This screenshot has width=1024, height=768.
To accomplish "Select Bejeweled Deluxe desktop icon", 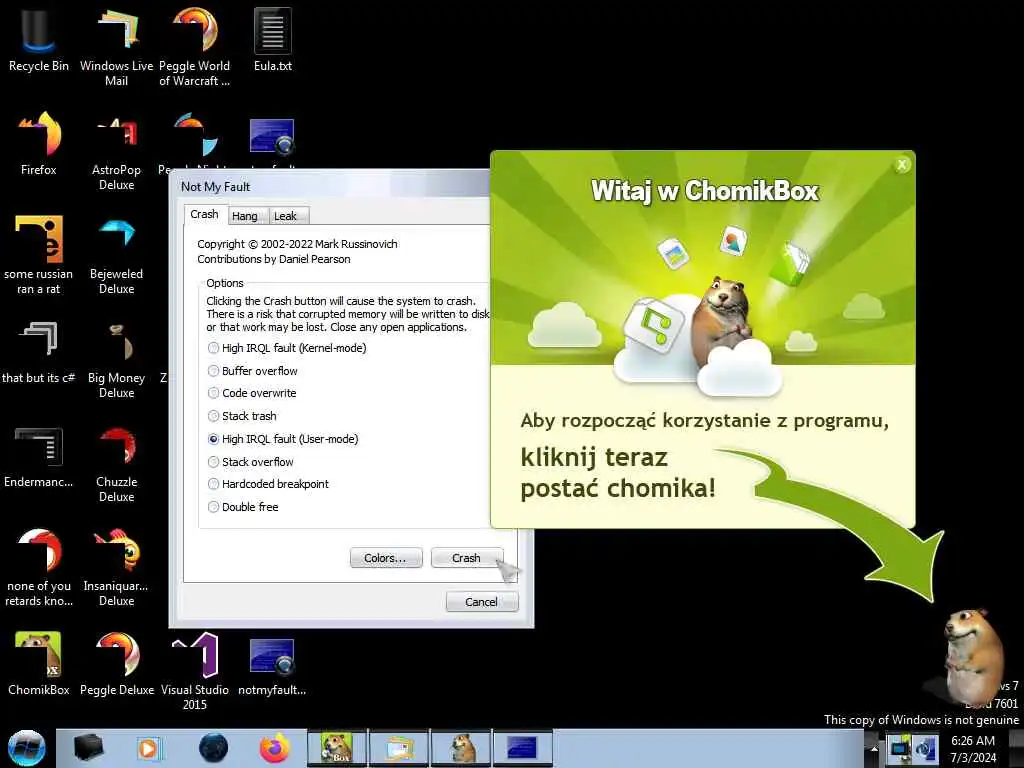I will point(116,255).
